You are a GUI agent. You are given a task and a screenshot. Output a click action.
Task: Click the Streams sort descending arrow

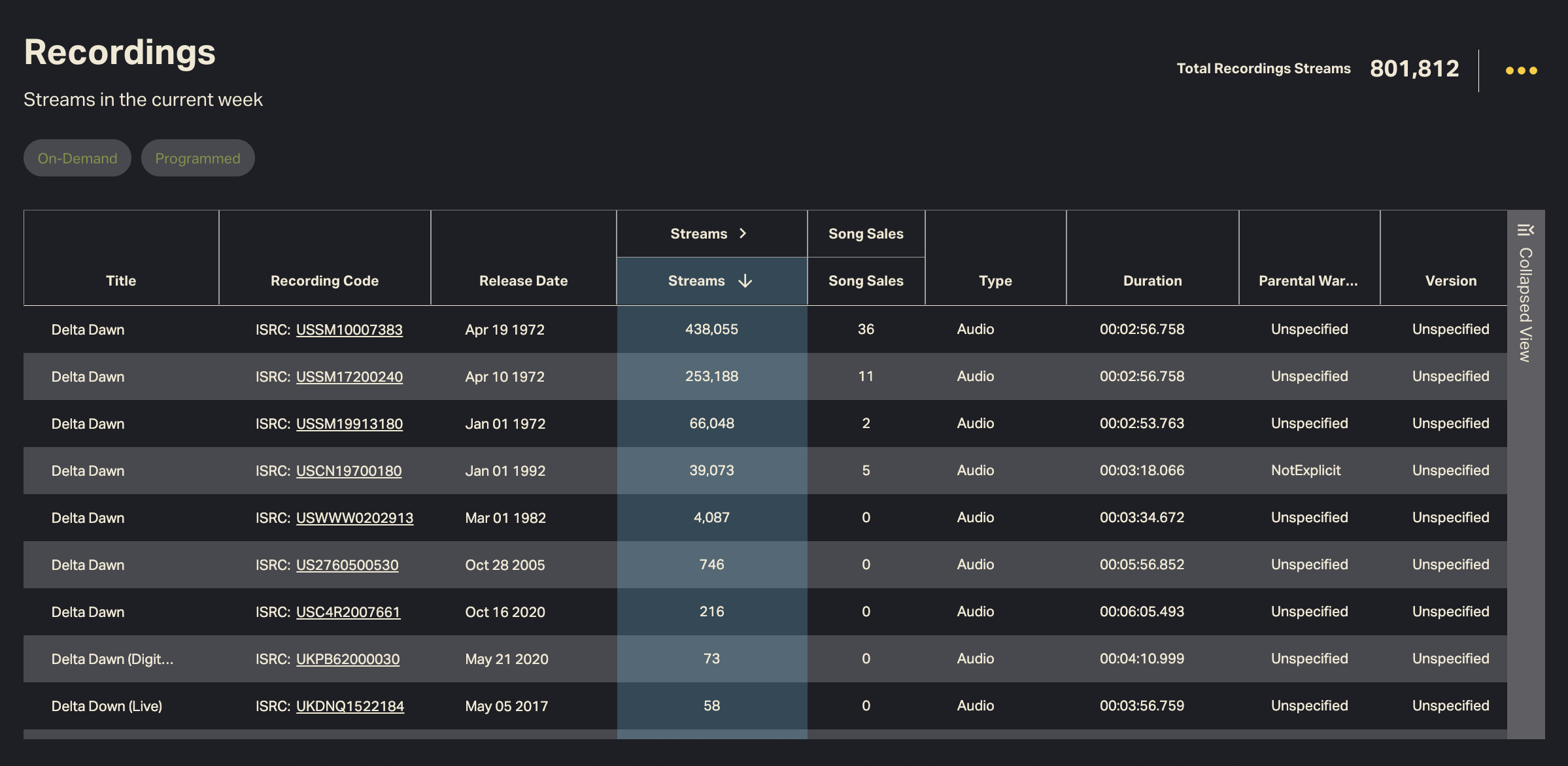pos(745,281)
